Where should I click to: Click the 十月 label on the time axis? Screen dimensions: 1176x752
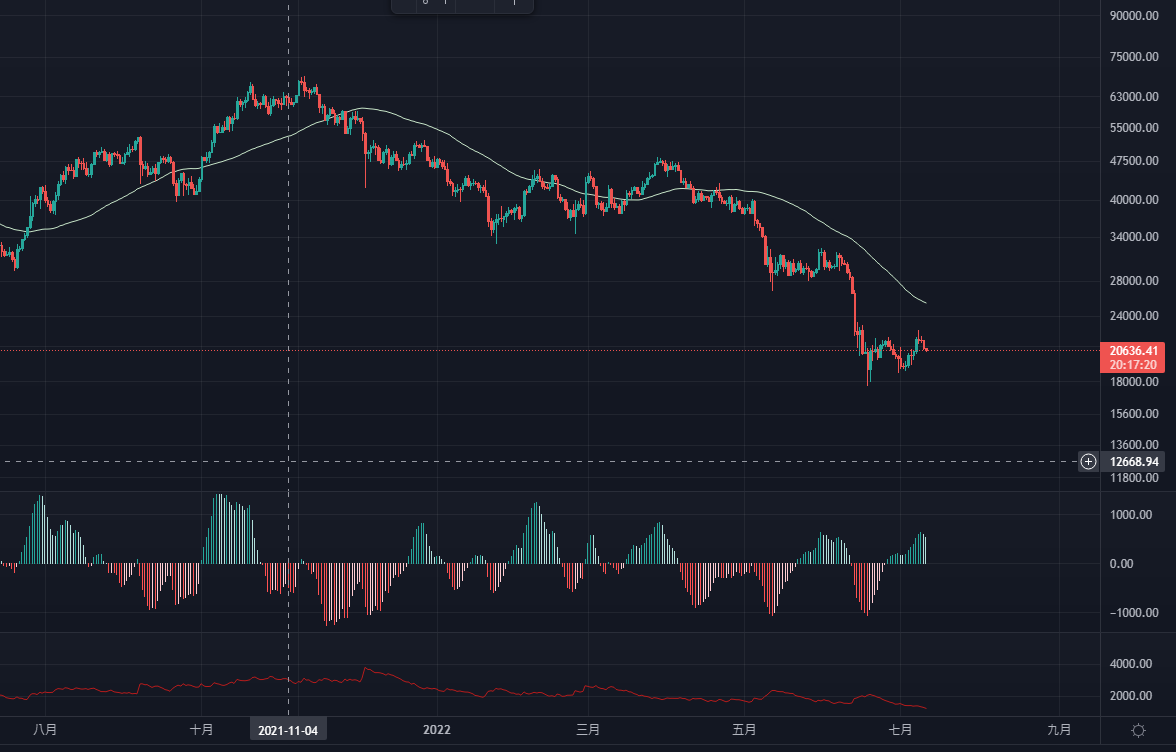pyautogui.click(x=201, y=730)
